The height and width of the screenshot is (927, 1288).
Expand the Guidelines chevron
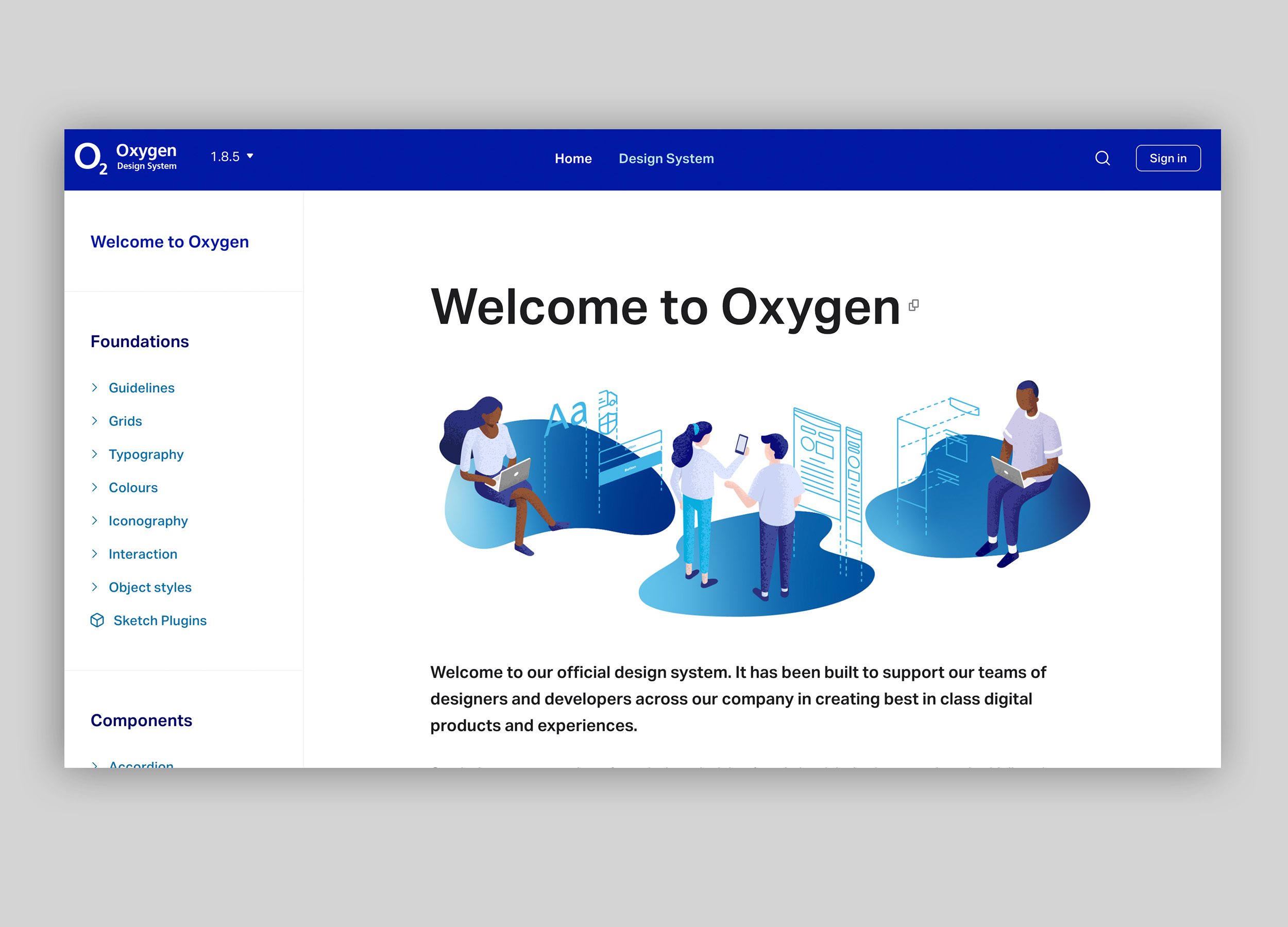point(95,388)
